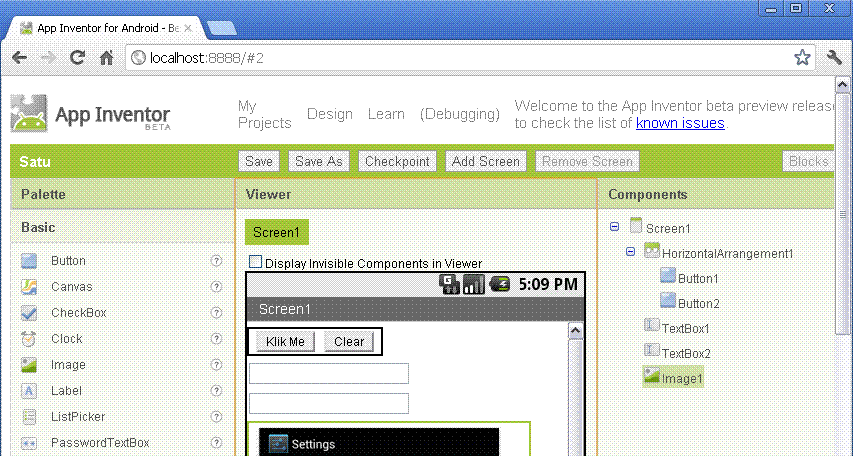Image resolution: width=853 pixels, height=456 pixels.
Task: Switch to the Design tab
Action: pos(330,114)
